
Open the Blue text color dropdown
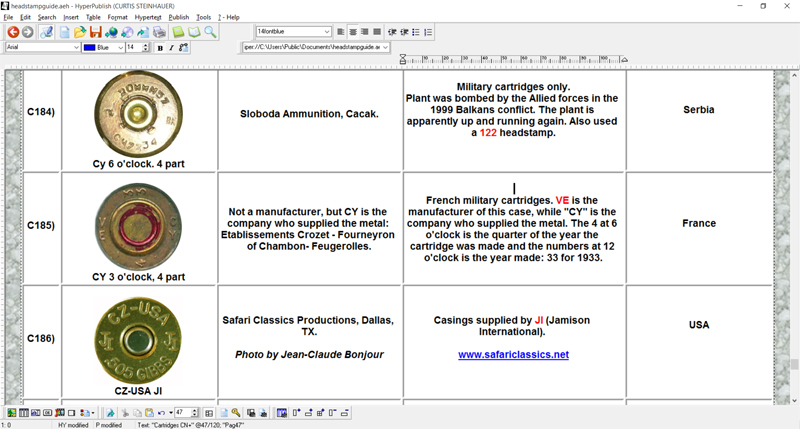click(120, 47)
